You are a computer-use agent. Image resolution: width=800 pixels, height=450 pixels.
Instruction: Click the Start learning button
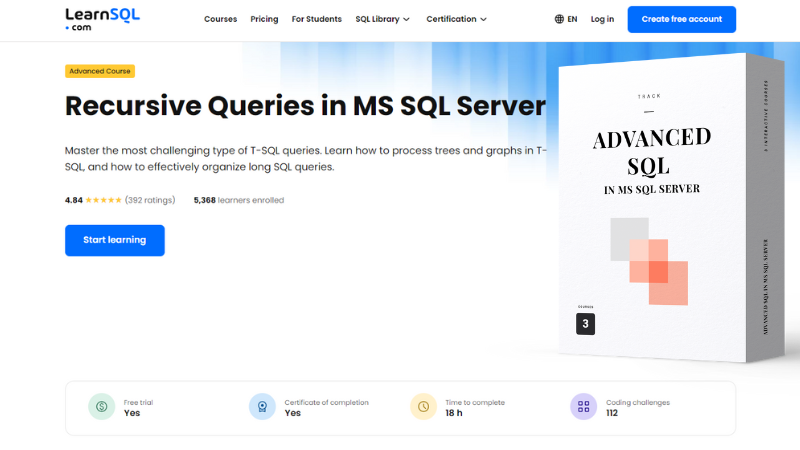(x=115, y=240)
